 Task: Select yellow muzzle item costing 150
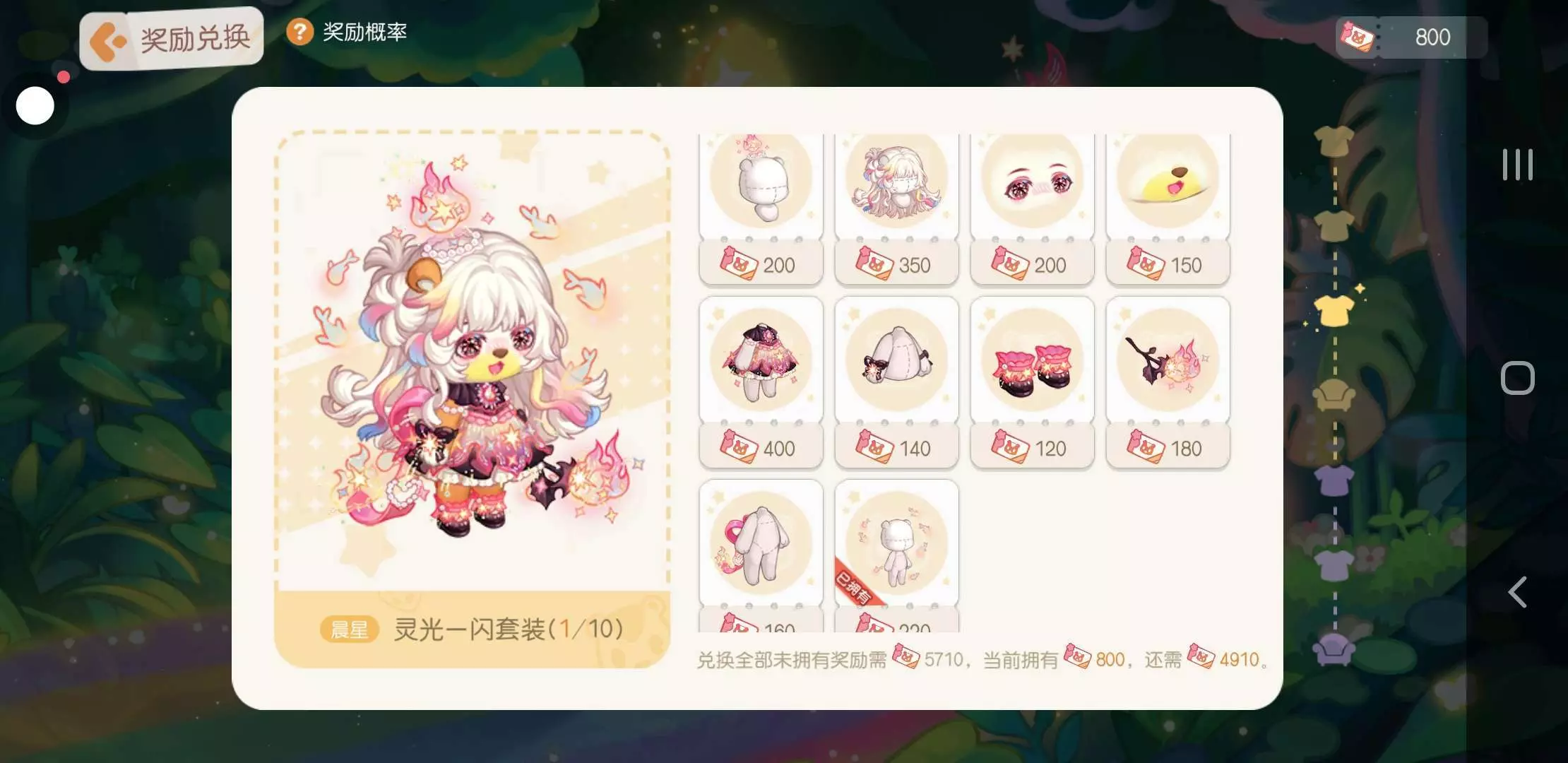1168,209
